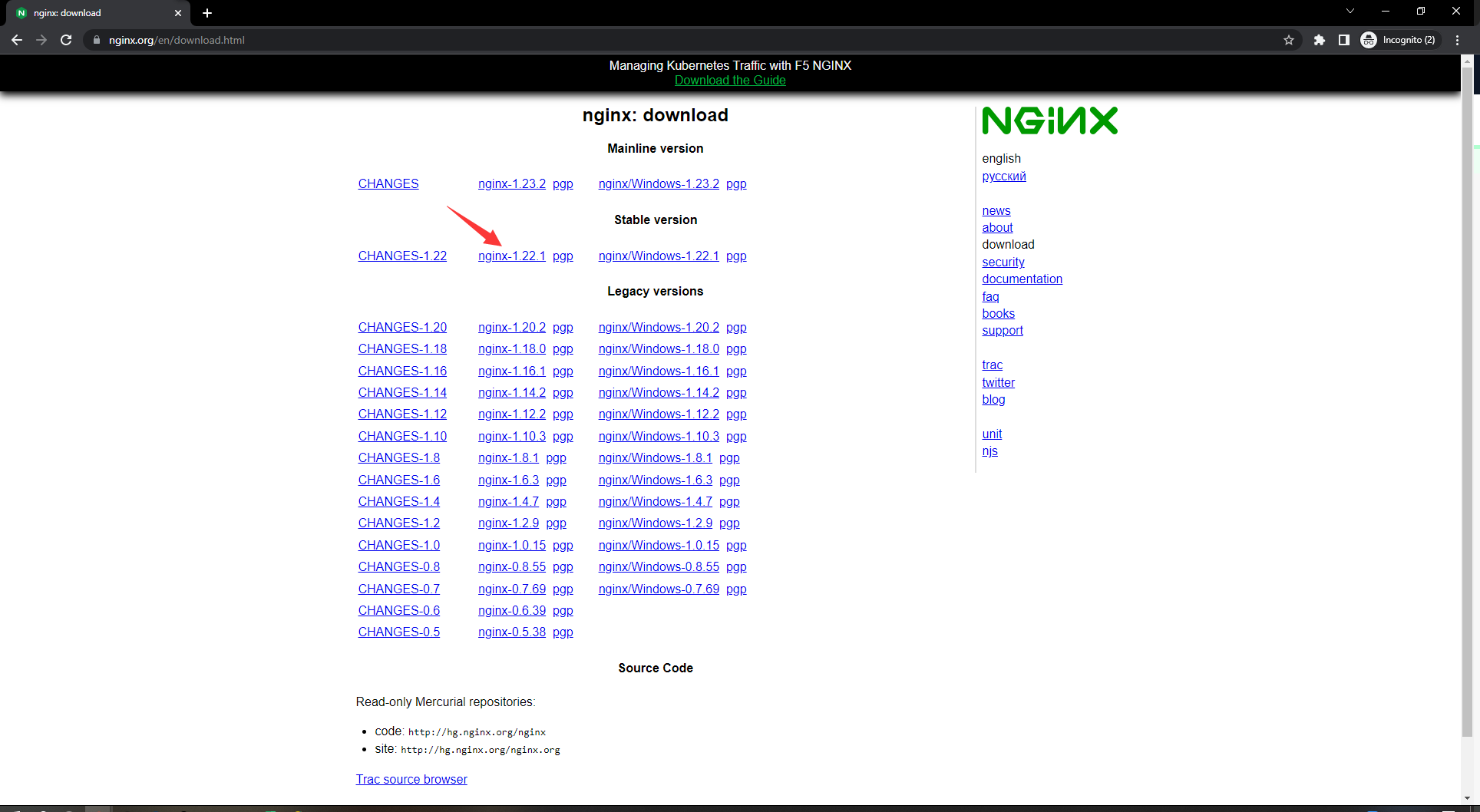Open CHANGES-1.8 link

[398, 457]
